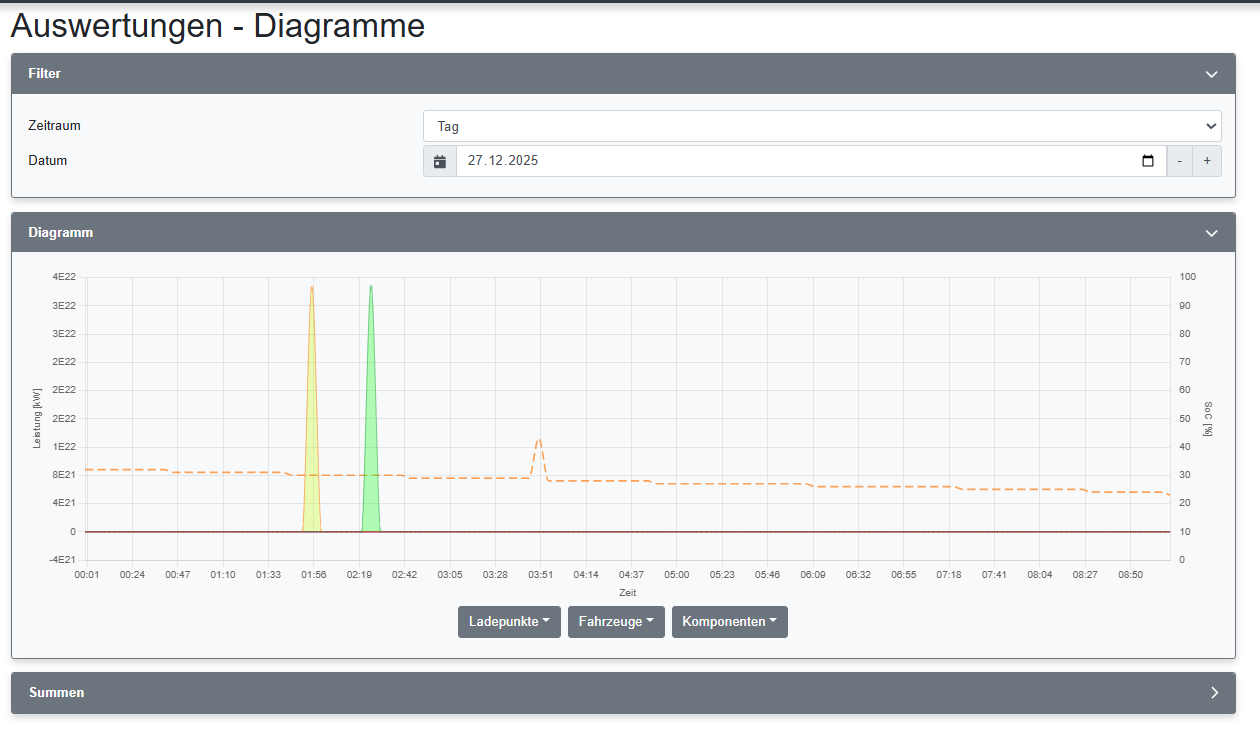1260x745 pixels.
Task: Collapse the Filter panel chevron
Action: (x=1211, y=73)
